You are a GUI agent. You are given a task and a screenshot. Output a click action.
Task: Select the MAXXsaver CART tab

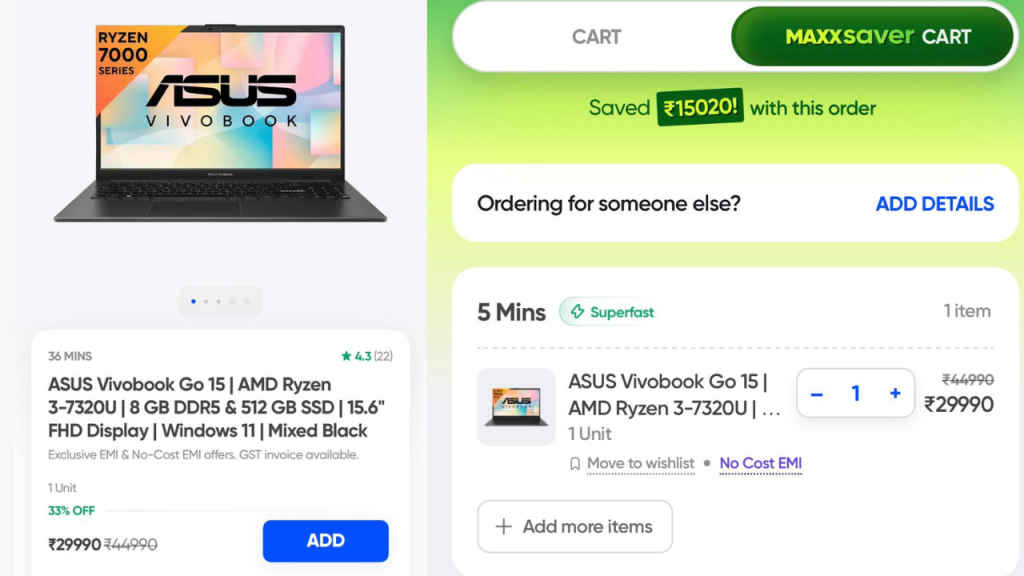(x=872, y=37)
